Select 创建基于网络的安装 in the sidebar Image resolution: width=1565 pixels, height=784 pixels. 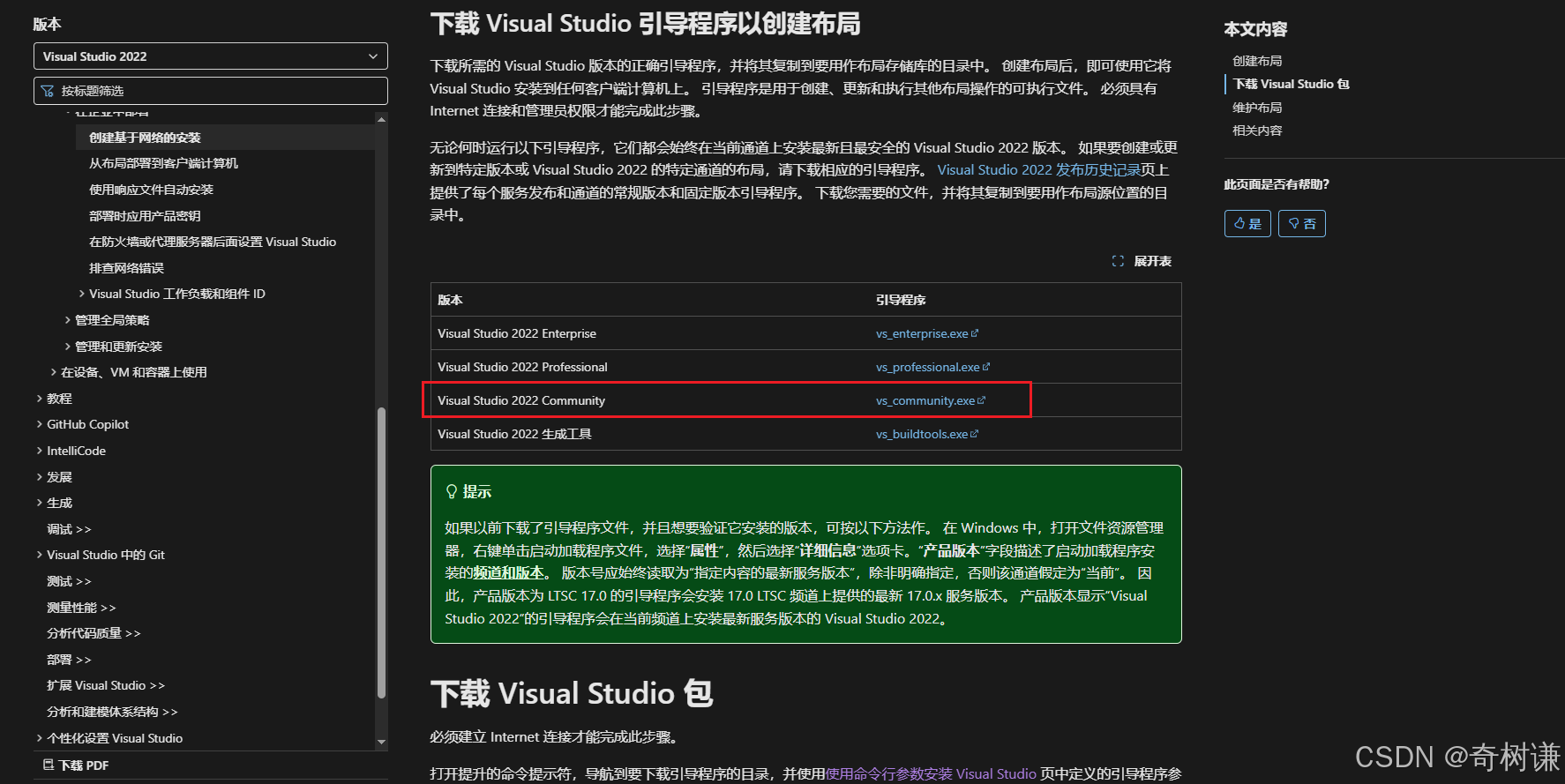[x=145, y=138]
